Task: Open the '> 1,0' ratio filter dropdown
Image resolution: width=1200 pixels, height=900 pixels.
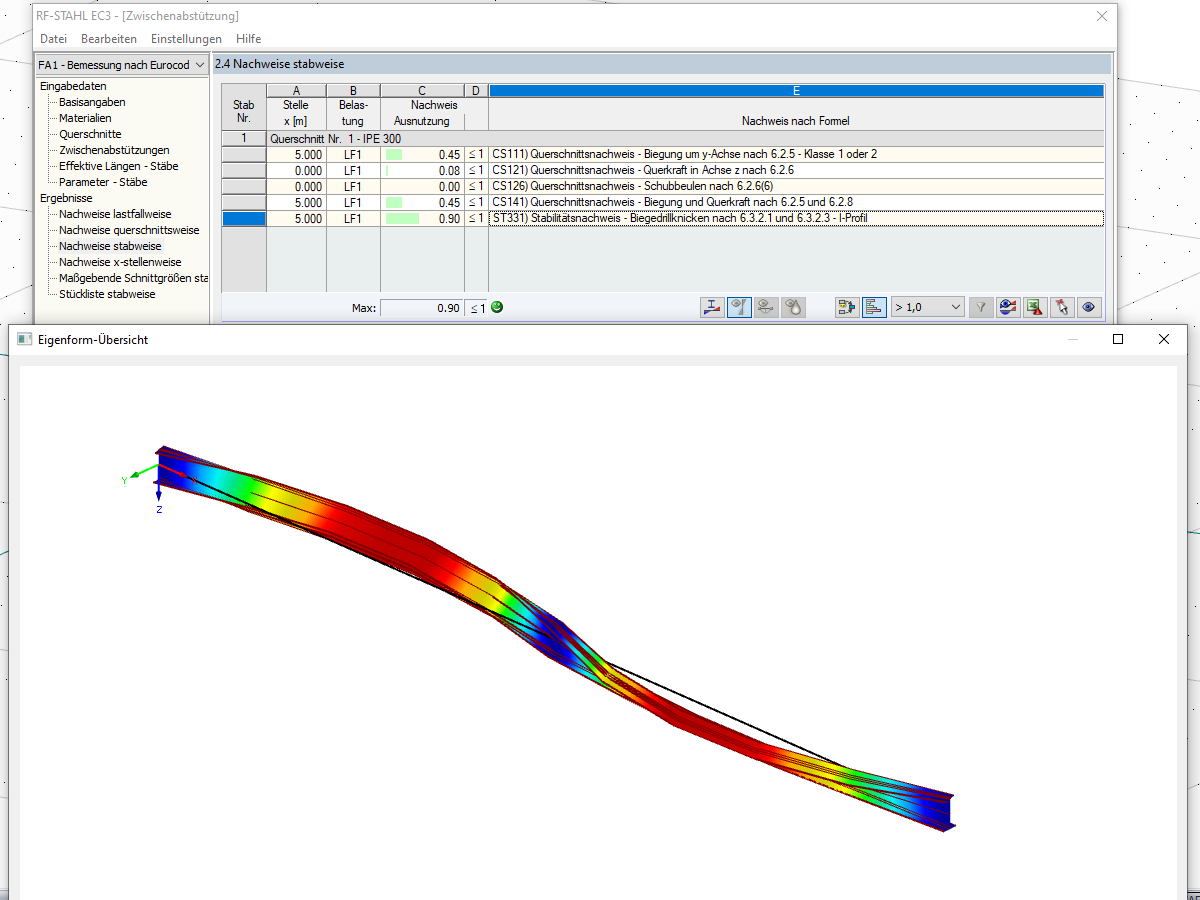Action: tap(928, 308)
